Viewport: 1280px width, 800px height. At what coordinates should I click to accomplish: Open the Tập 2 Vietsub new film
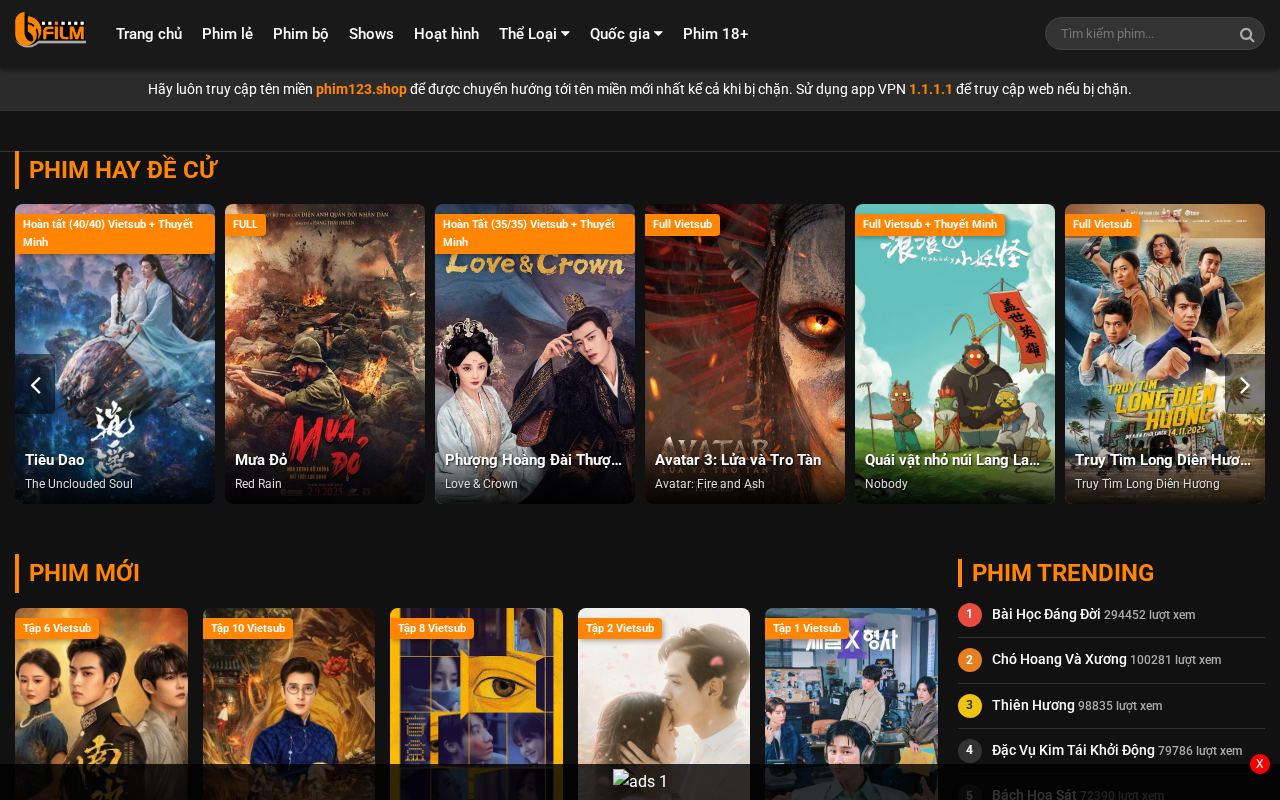pyautogui.click(x=664, y=704)
